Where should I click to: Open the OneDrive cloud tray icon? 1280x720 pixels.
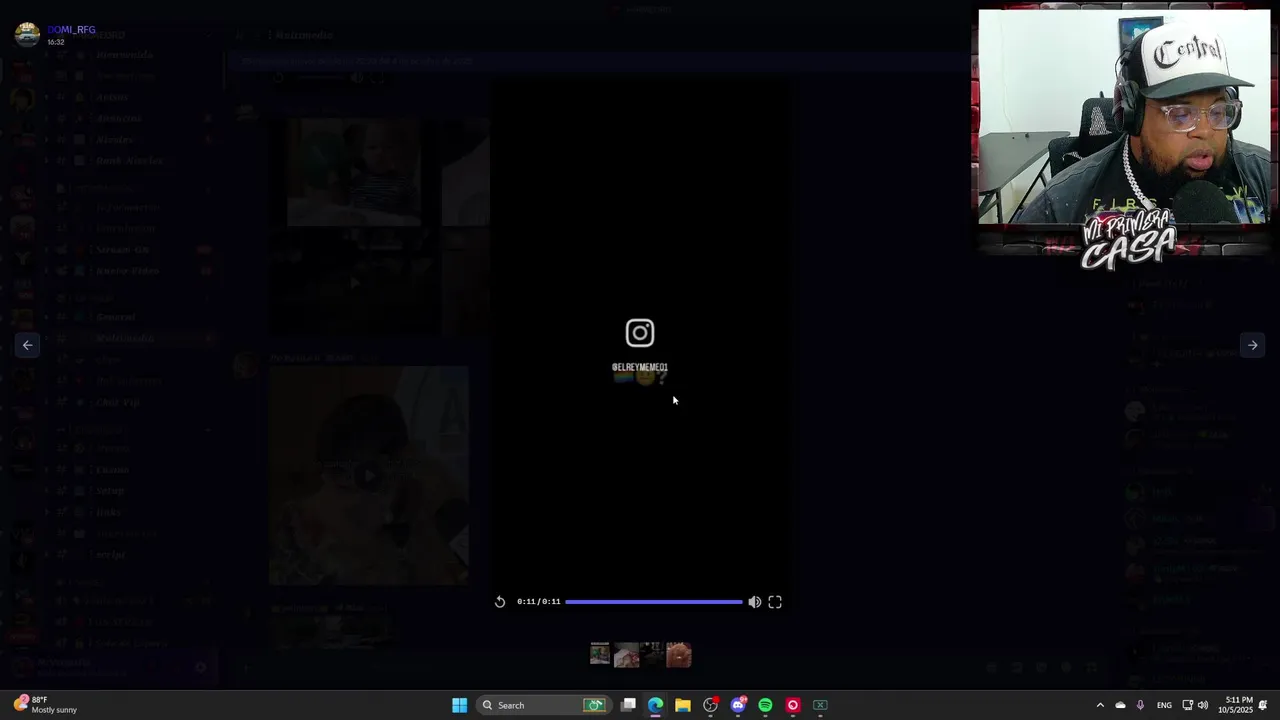[1120, 705]
